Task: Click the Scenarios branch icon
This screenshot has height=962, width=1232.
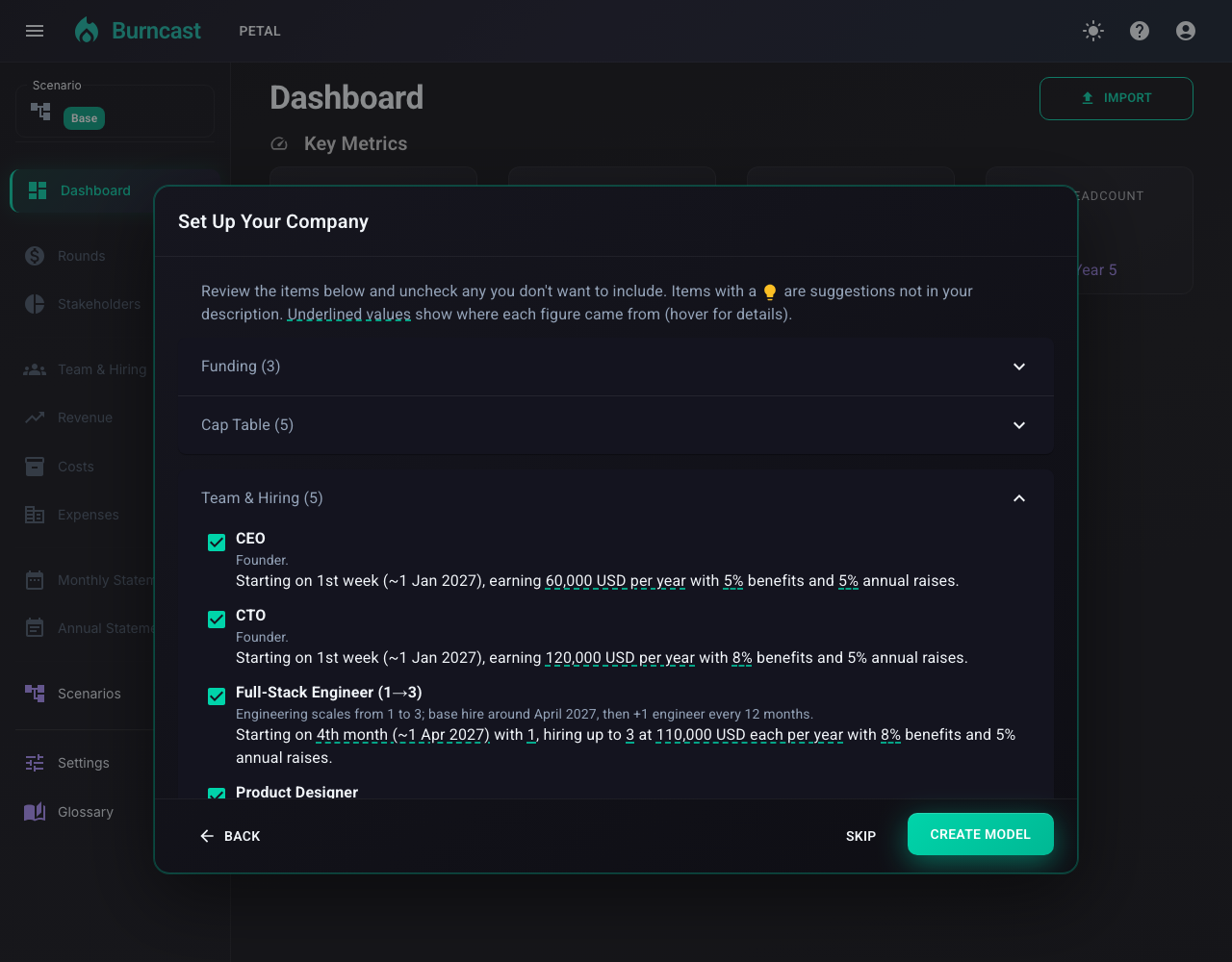Action: click(x=35, y=694)
